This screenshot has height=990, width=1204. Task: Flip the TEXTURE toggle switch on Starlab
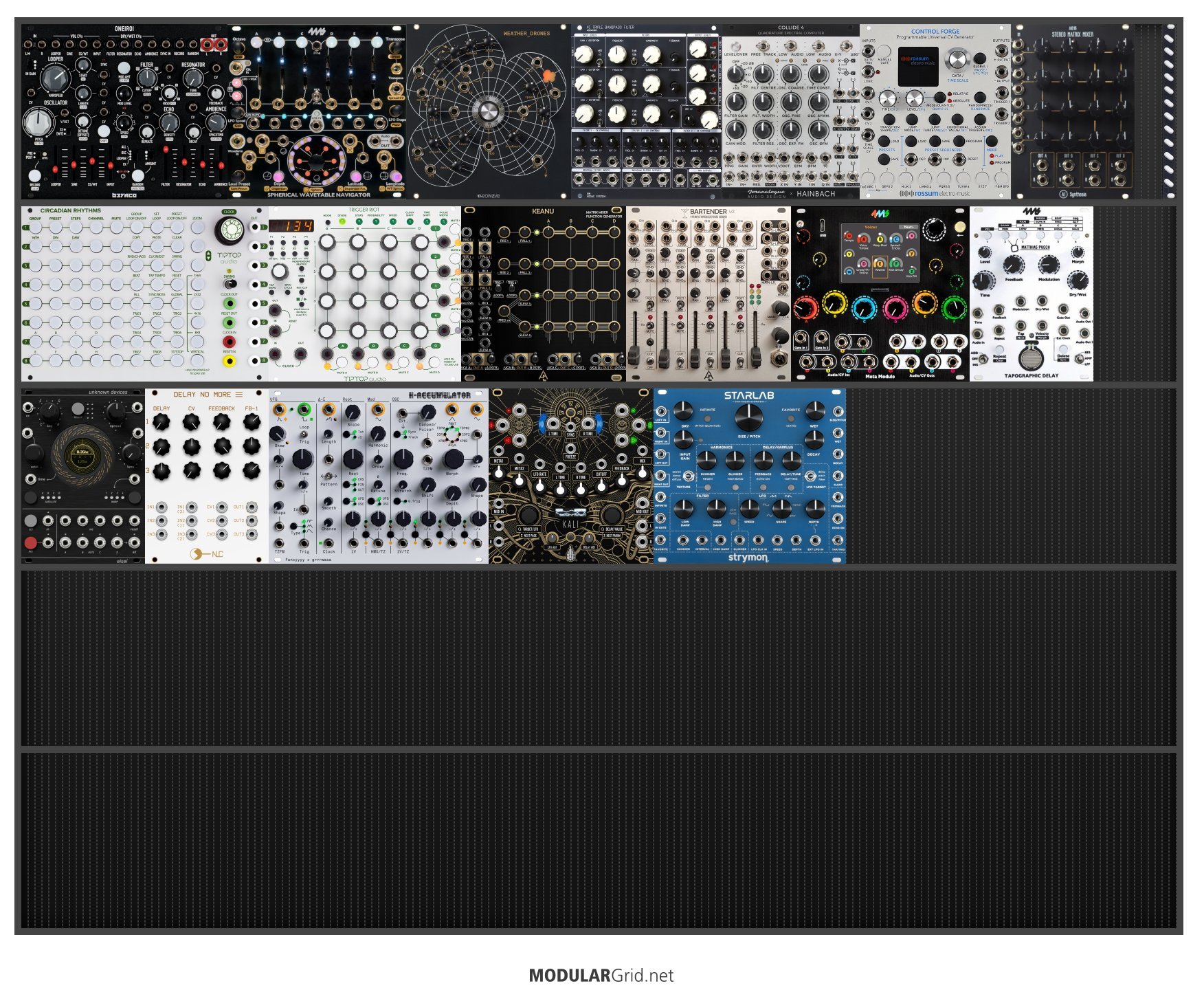click(688, 476)
